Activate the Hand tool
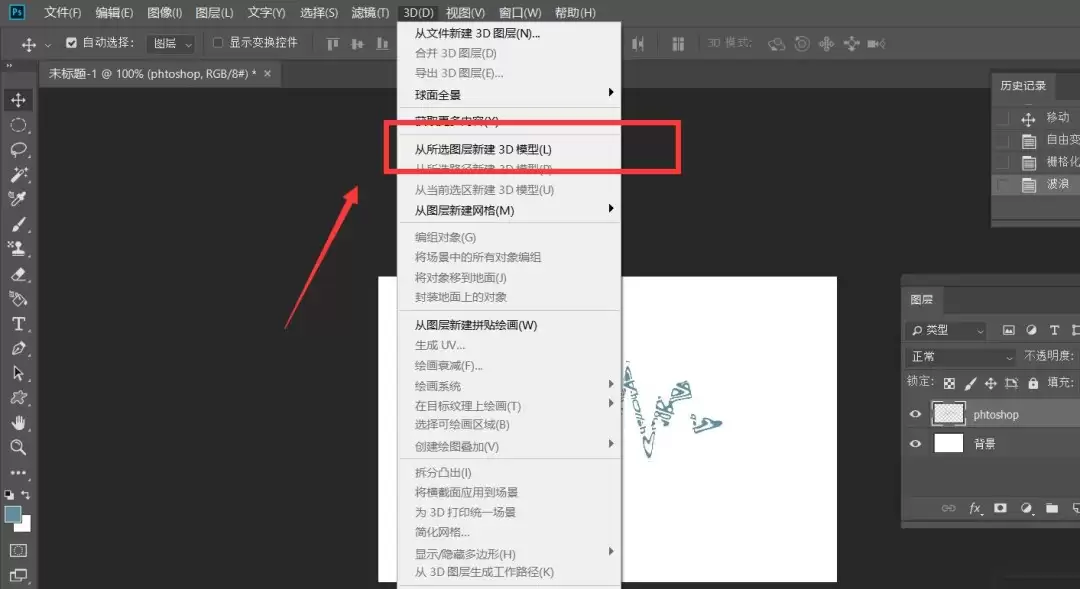Image resolution: width=1080 pixels, height=589 pixels. [19, 422]
